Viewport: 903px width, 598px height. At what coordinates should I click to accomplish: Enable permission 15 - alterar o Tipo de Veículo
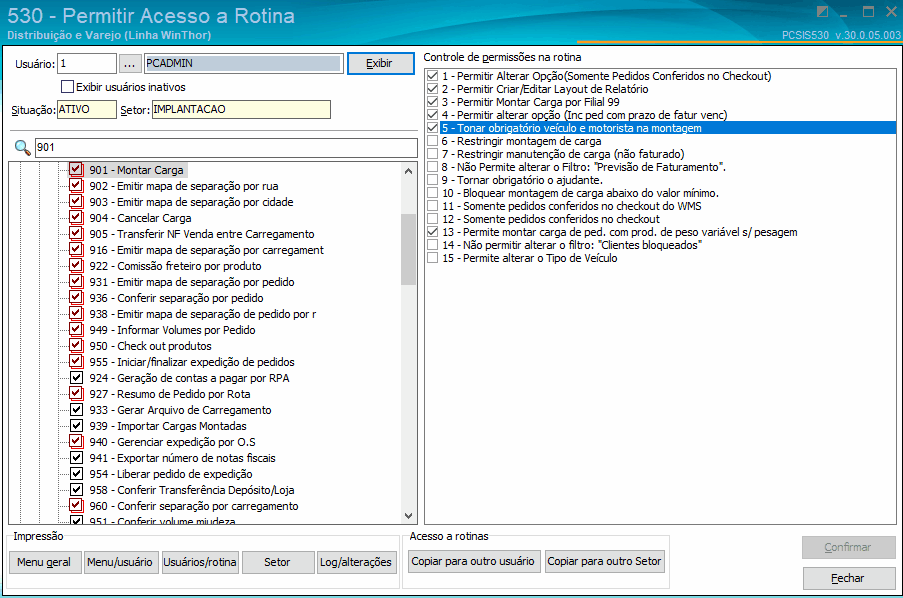point(432,258)
